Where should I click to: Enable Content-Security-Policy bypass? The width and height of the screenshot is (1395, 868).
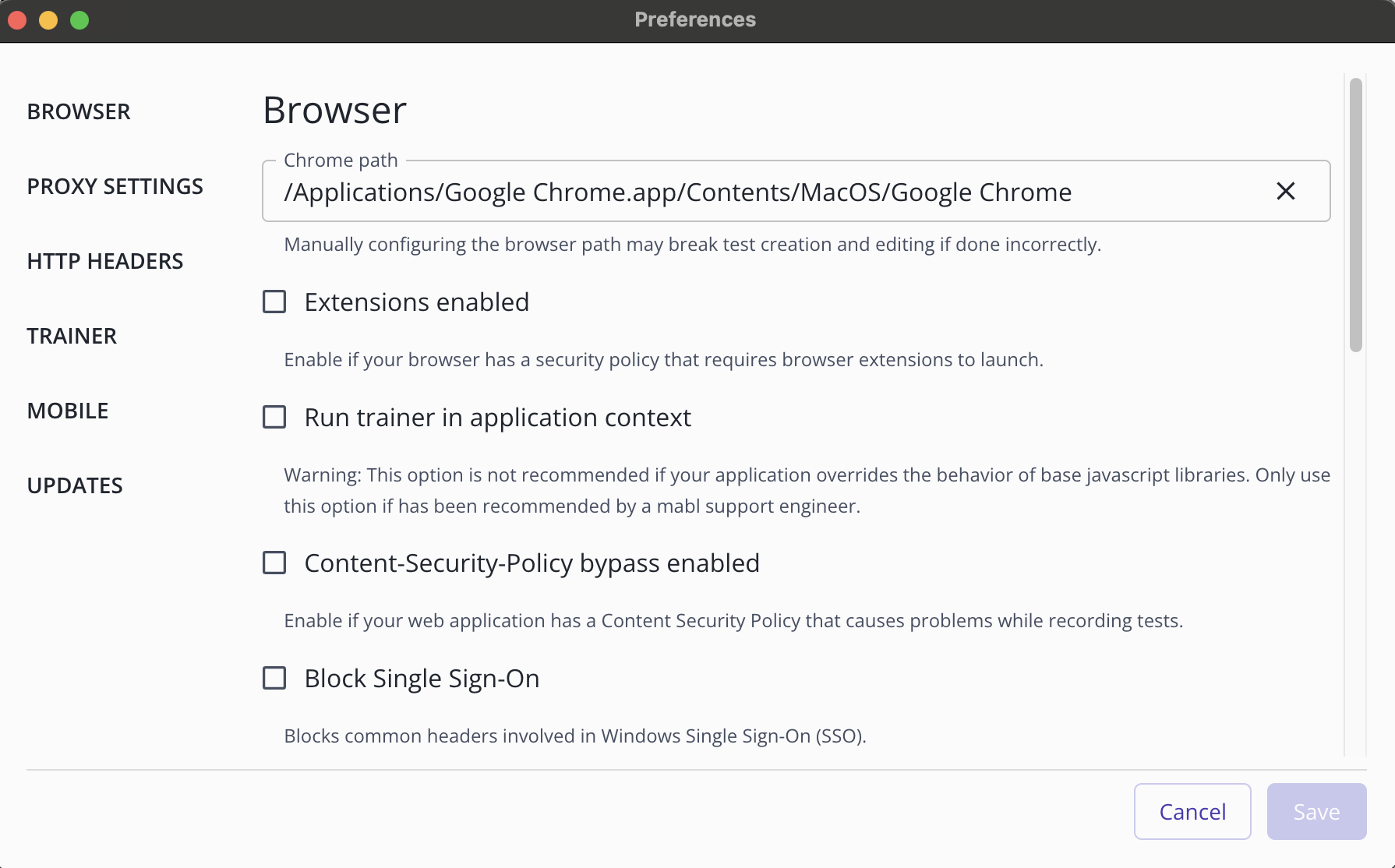coord(274,563)
